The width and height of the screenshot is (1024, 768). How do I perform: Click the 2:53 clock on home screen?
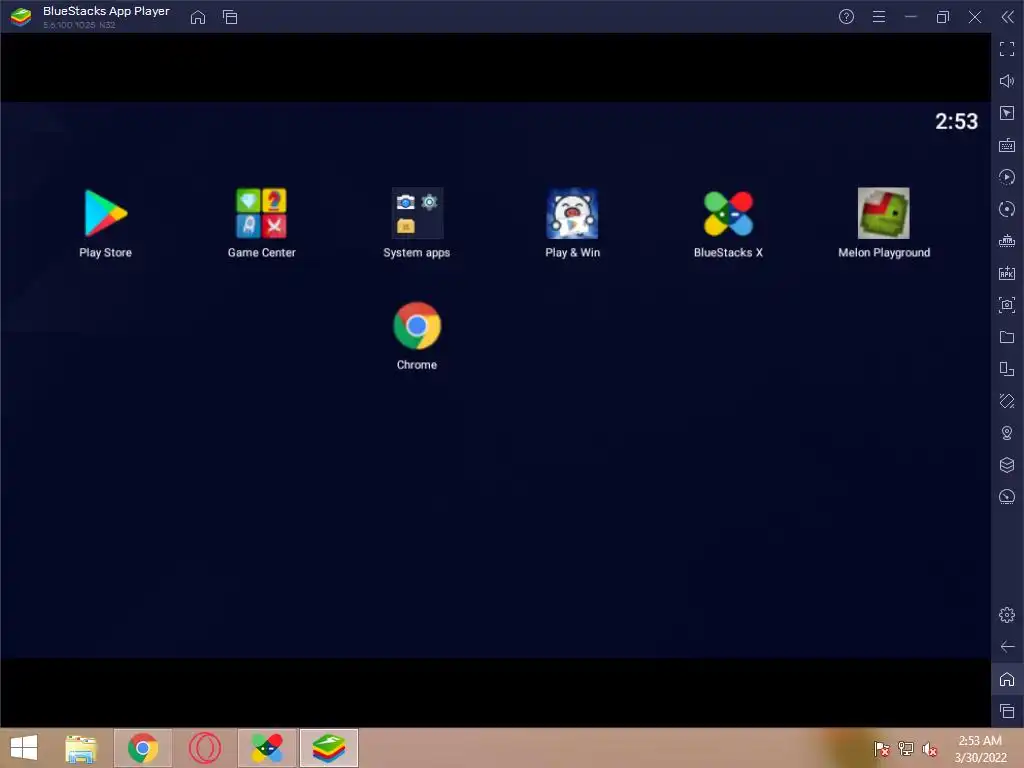[x=956, y=121]
